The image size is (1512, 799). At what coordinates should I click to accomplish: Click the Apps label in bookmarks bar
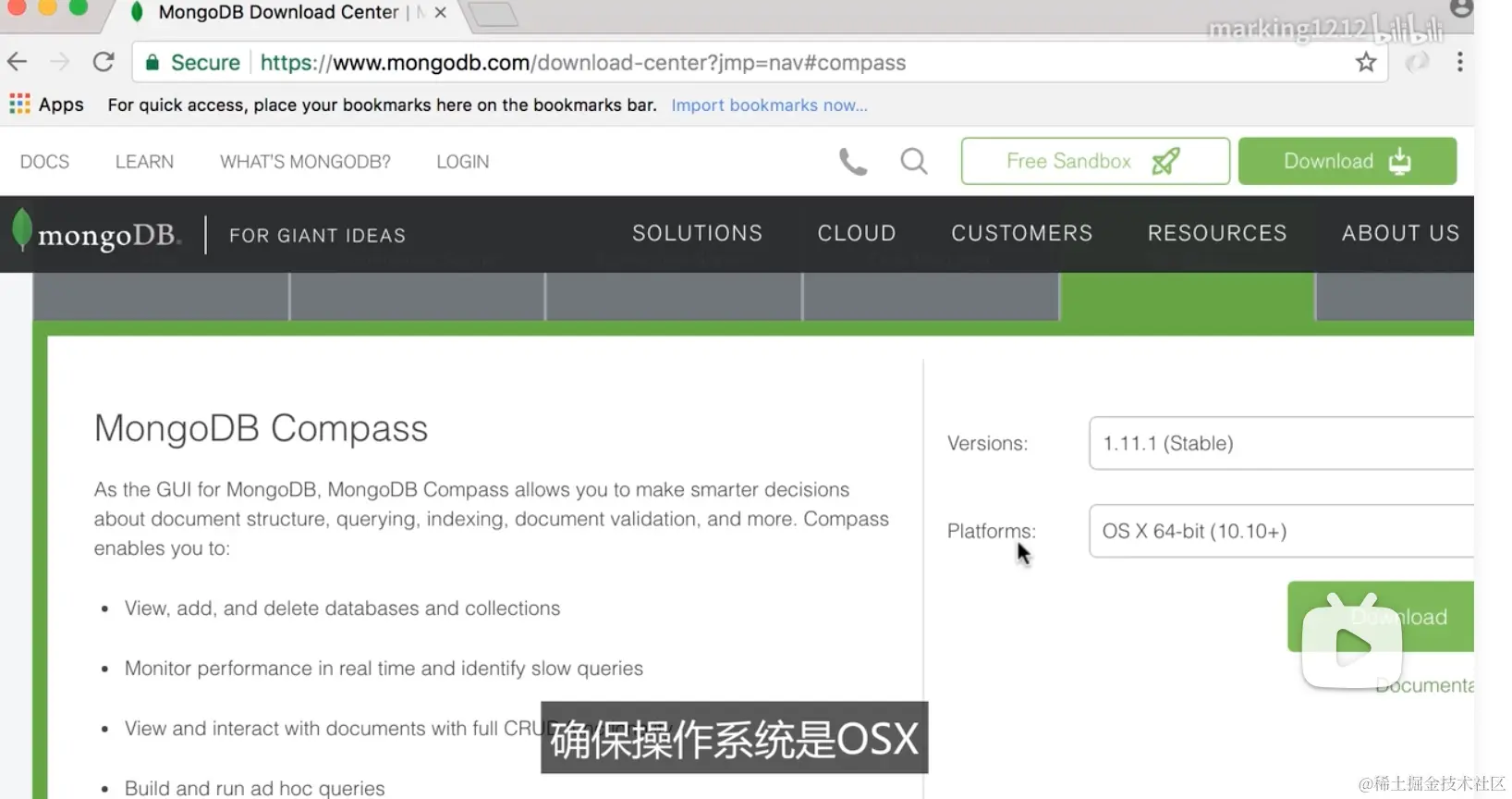pos(61,104)
